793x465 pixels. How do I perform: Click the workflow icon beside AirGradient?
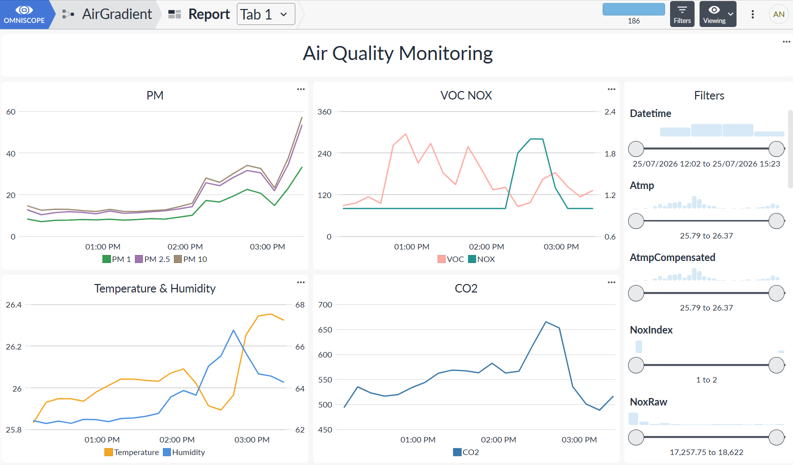pos(68,14)
